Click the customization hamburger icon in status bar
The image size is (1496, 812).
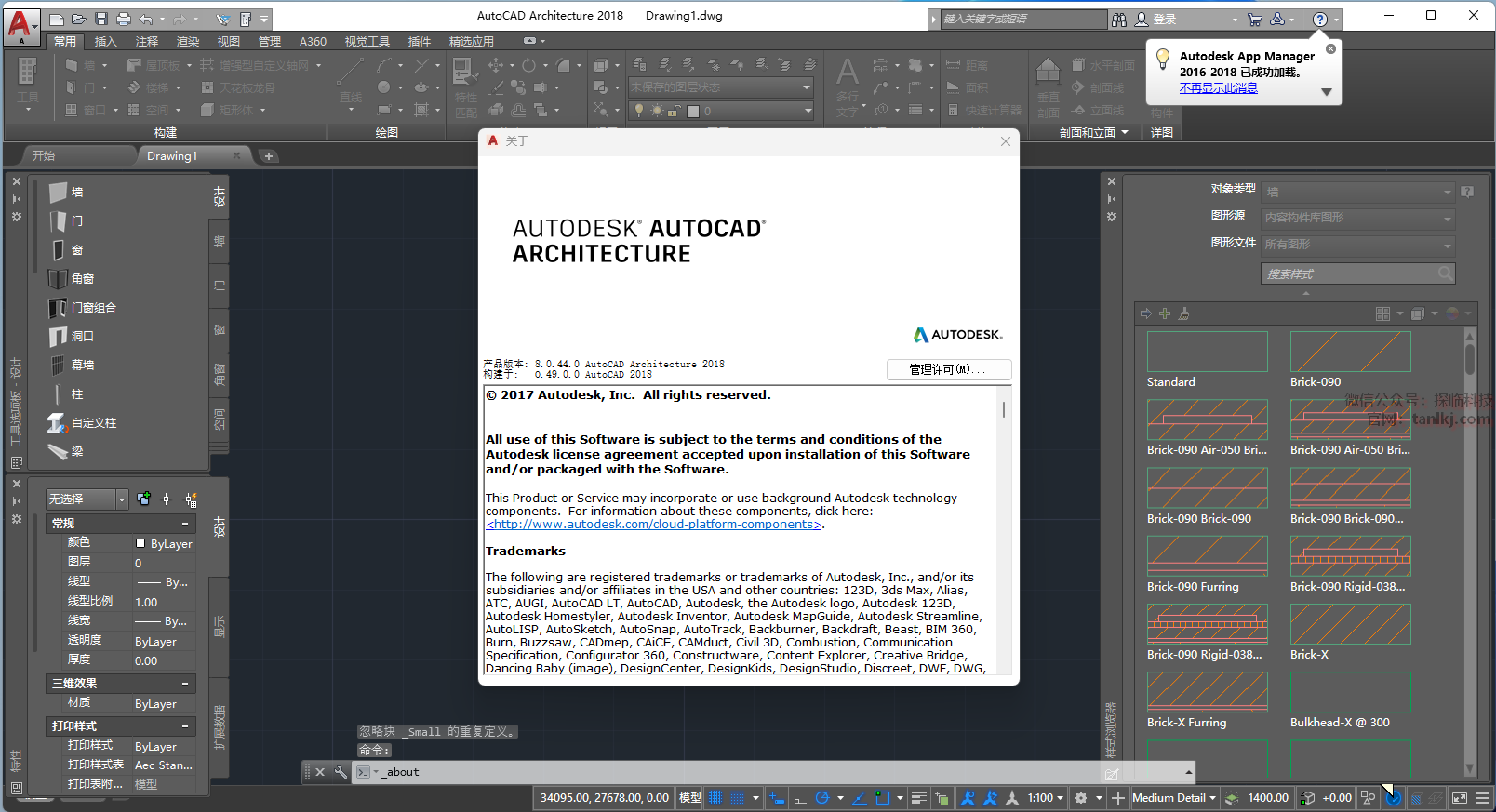point(1482,798)
